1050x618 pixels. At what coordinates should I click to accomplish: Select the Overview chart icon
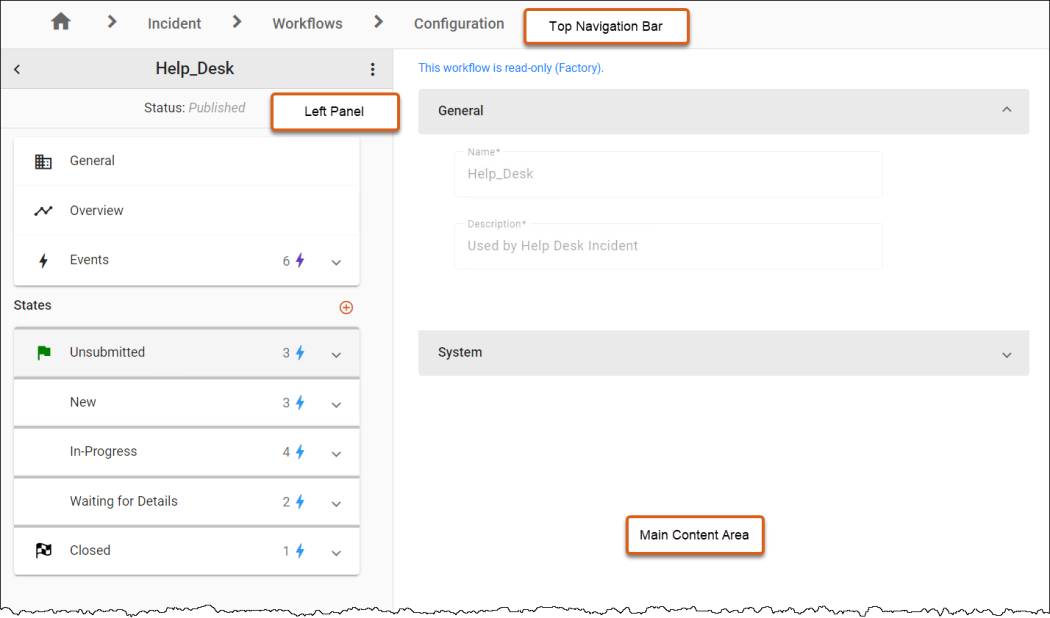click(x=43, y=210)
